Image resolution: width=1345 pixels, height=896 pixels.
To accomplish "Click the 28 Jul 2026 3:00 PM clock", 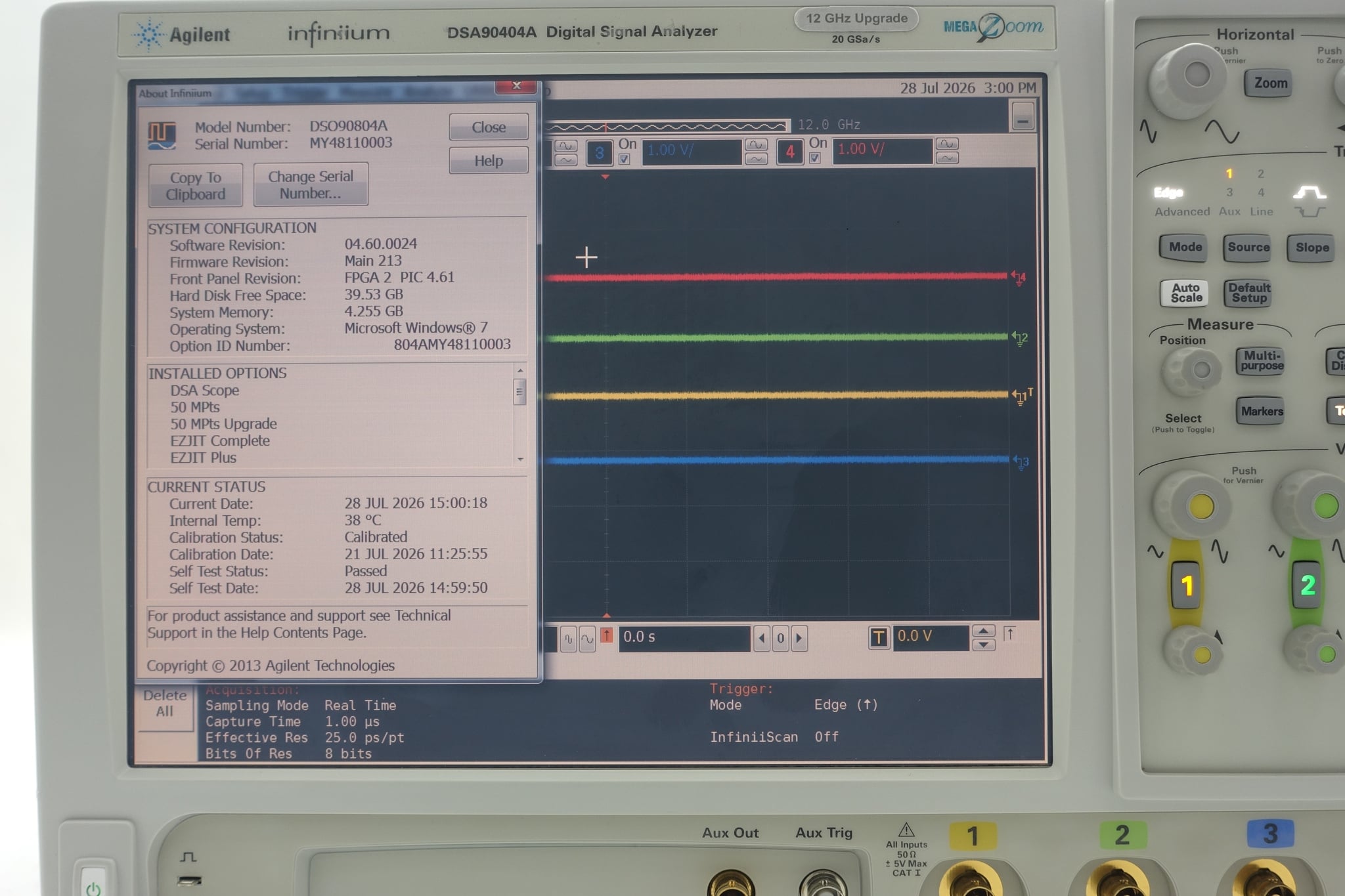I will click(967, 88).
